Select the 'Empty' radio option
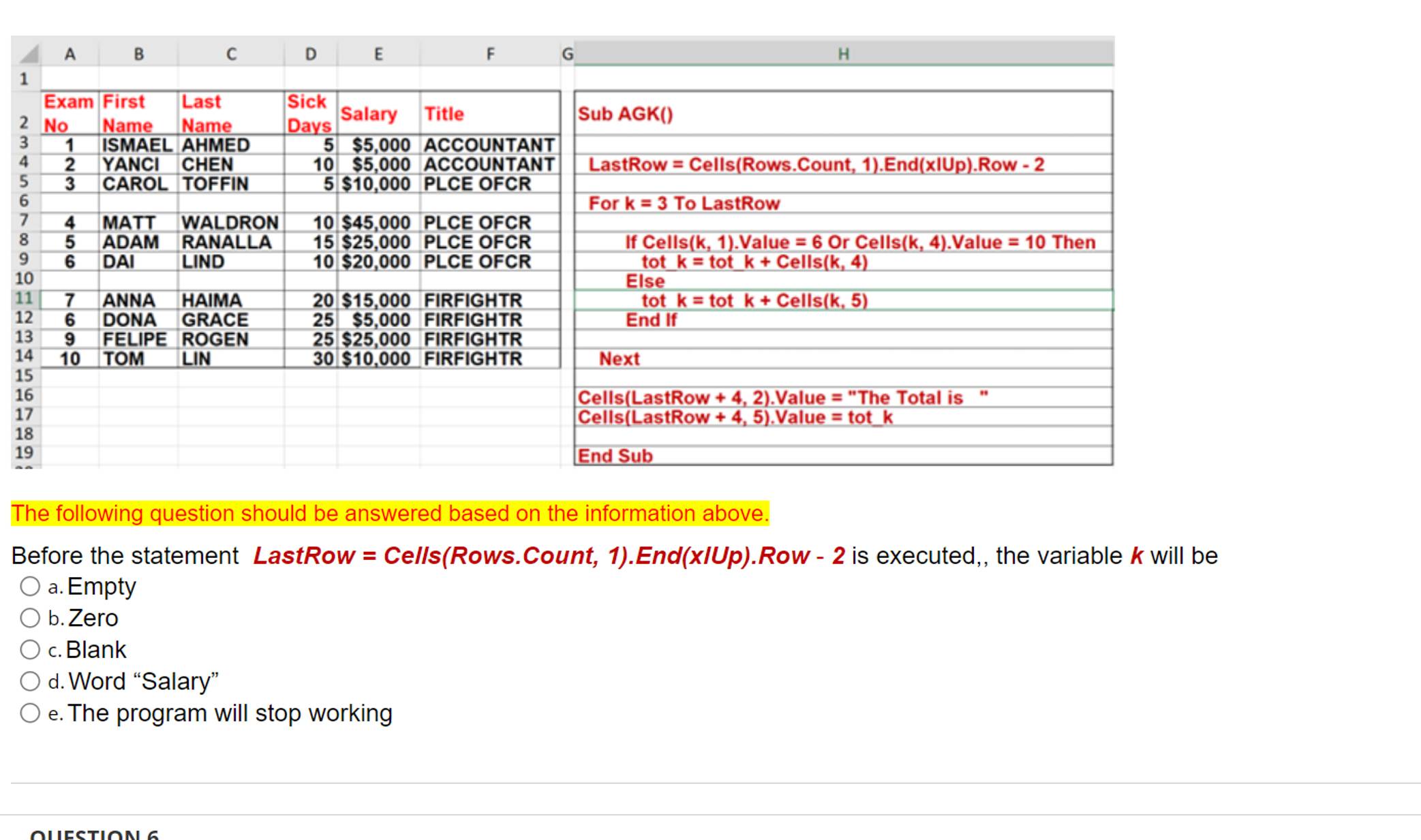The height and width of the screenshot is (840, 1421). pyautogui.click(x=30, y=587)
